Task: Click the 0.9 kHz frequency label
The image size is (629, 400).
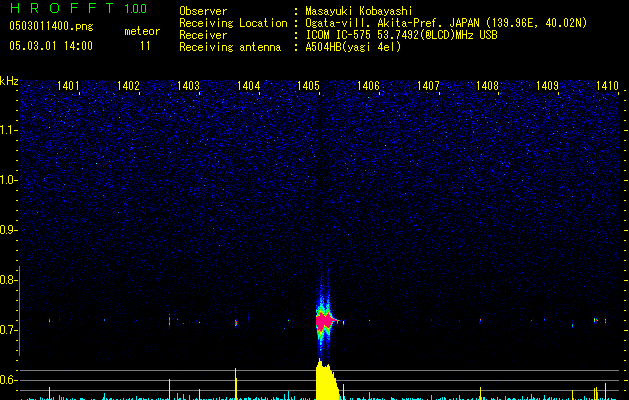Action: tap(8, 230)
